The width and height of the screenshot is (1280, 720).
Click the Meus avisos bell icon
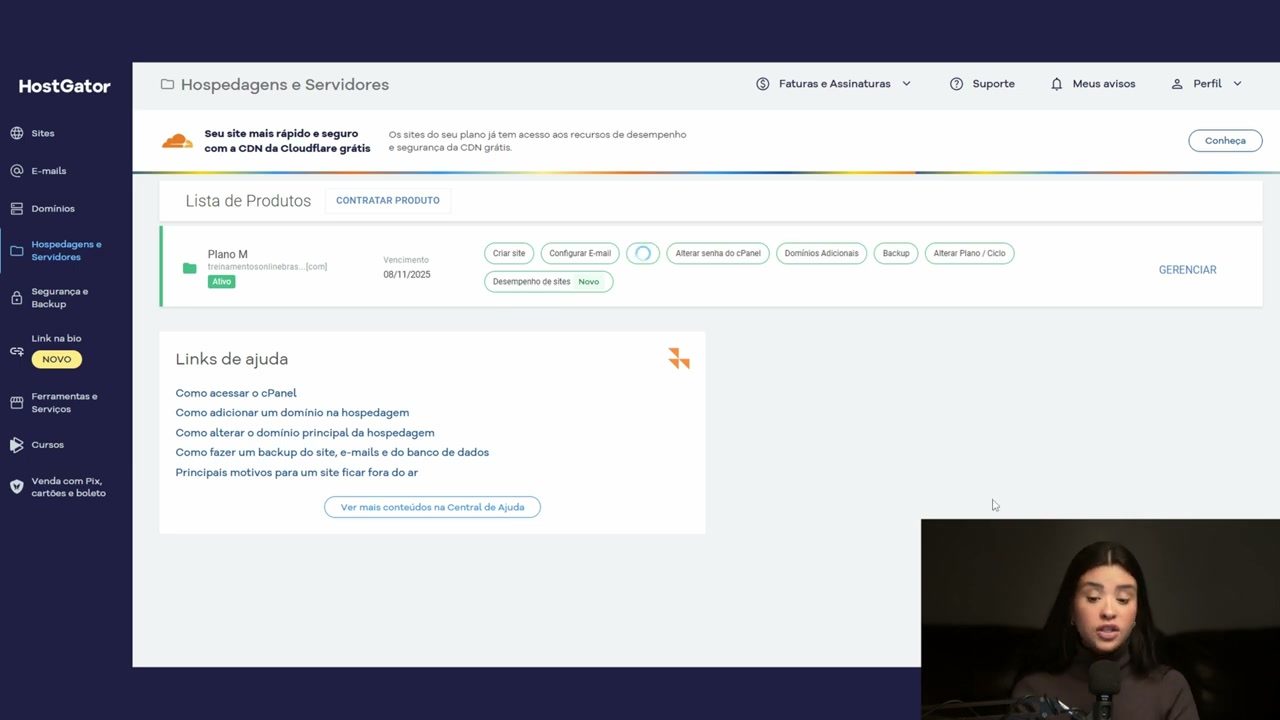point(1056,84)
